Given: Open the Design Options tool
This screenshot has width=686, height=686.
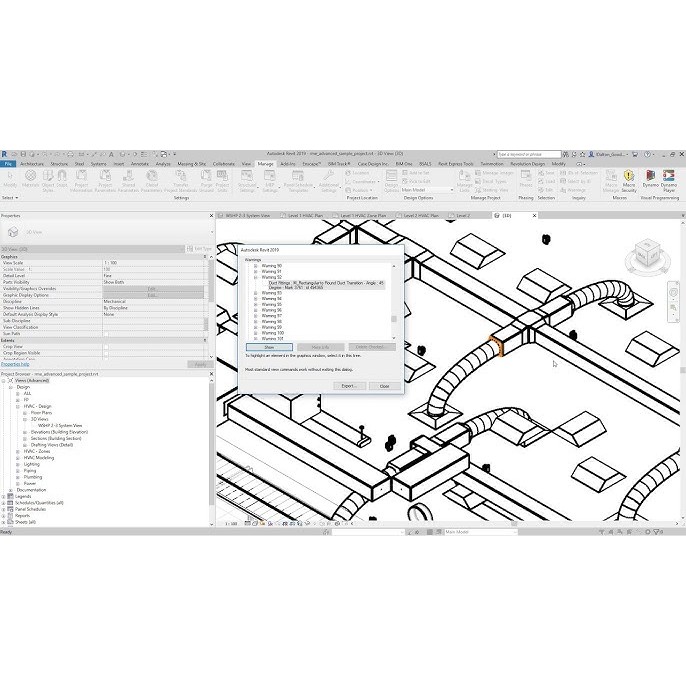Looking at the screenshot, I should (391, 181).
